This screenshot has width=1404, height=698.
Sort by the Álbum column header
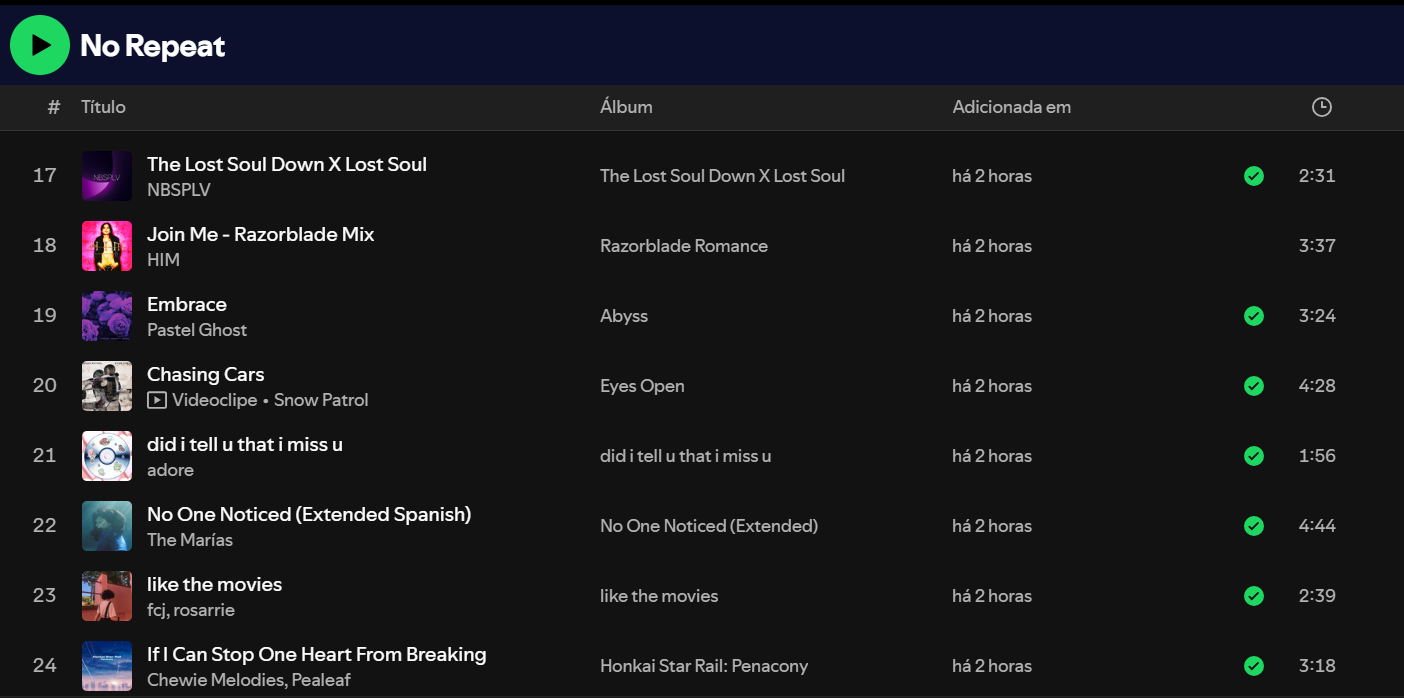coord(626,107)
